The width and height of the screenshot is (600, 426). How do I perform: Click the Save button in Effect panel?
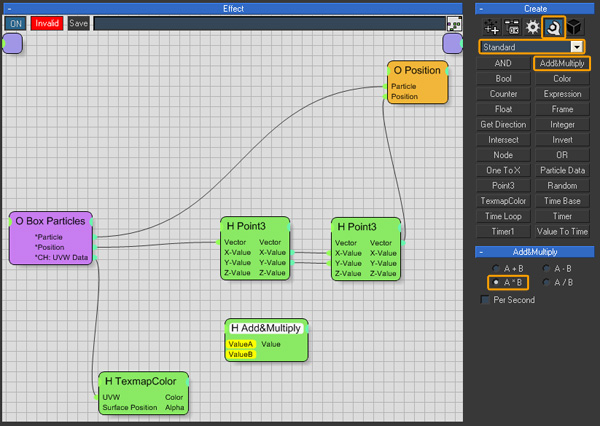click(x=78, y=23)
